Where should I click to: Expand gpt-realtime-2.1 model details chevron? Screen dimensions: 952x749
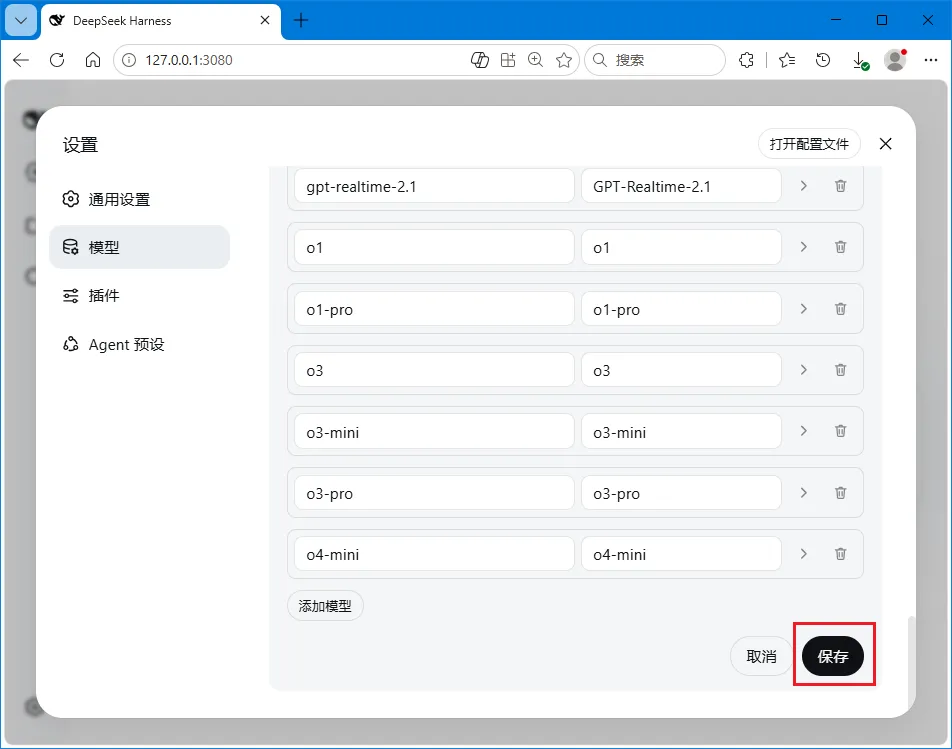[803, 186]
